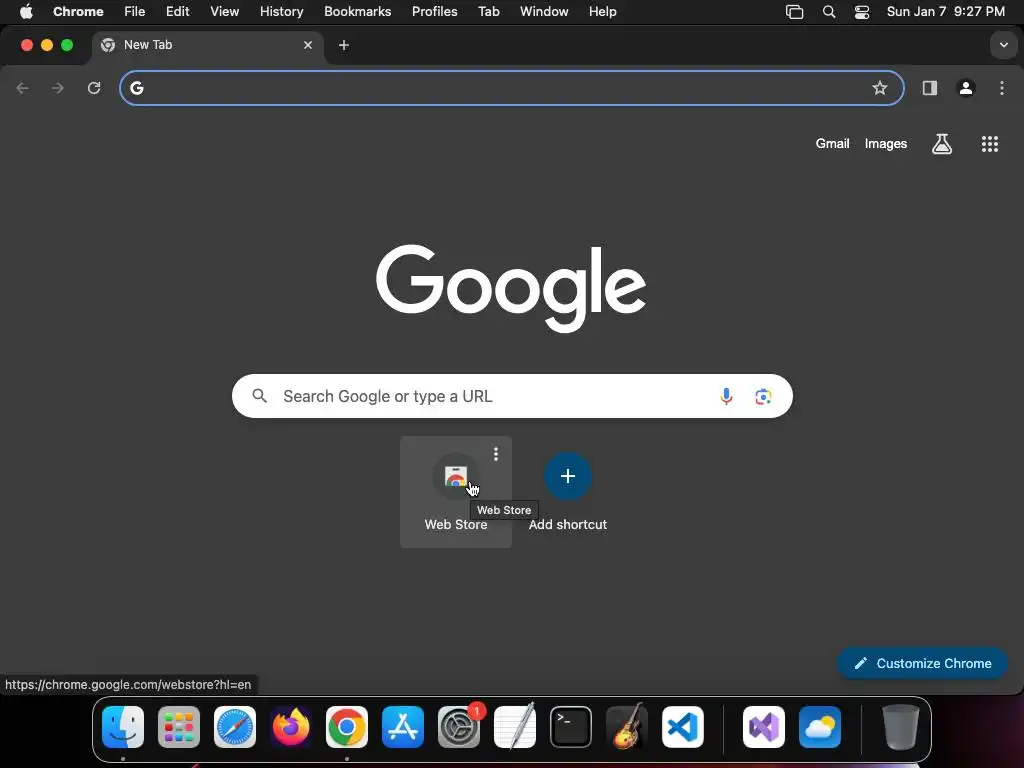Viewport: 1024px width, 768px height.
Task: Bookmark this tab with the star icon
Action: [880, 88]
